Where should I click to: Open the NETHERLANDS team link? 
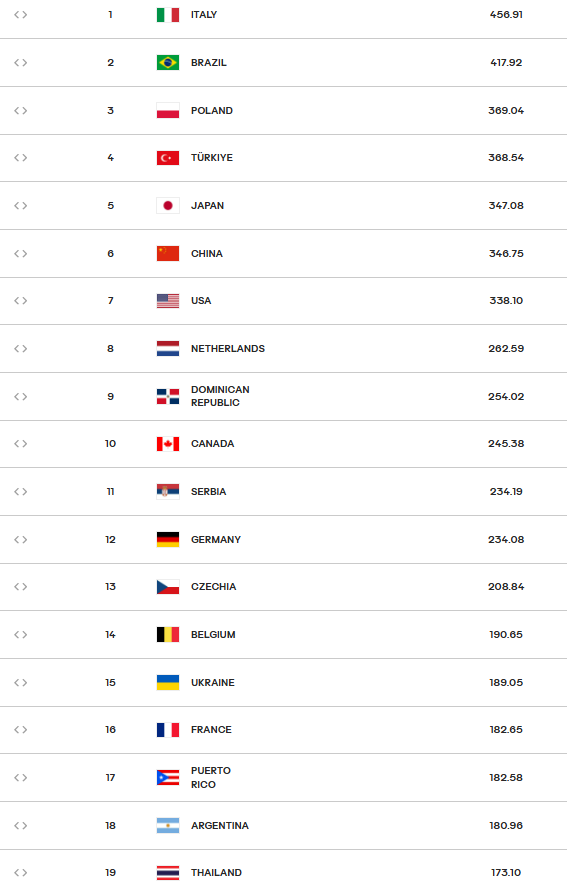(228, 349)
